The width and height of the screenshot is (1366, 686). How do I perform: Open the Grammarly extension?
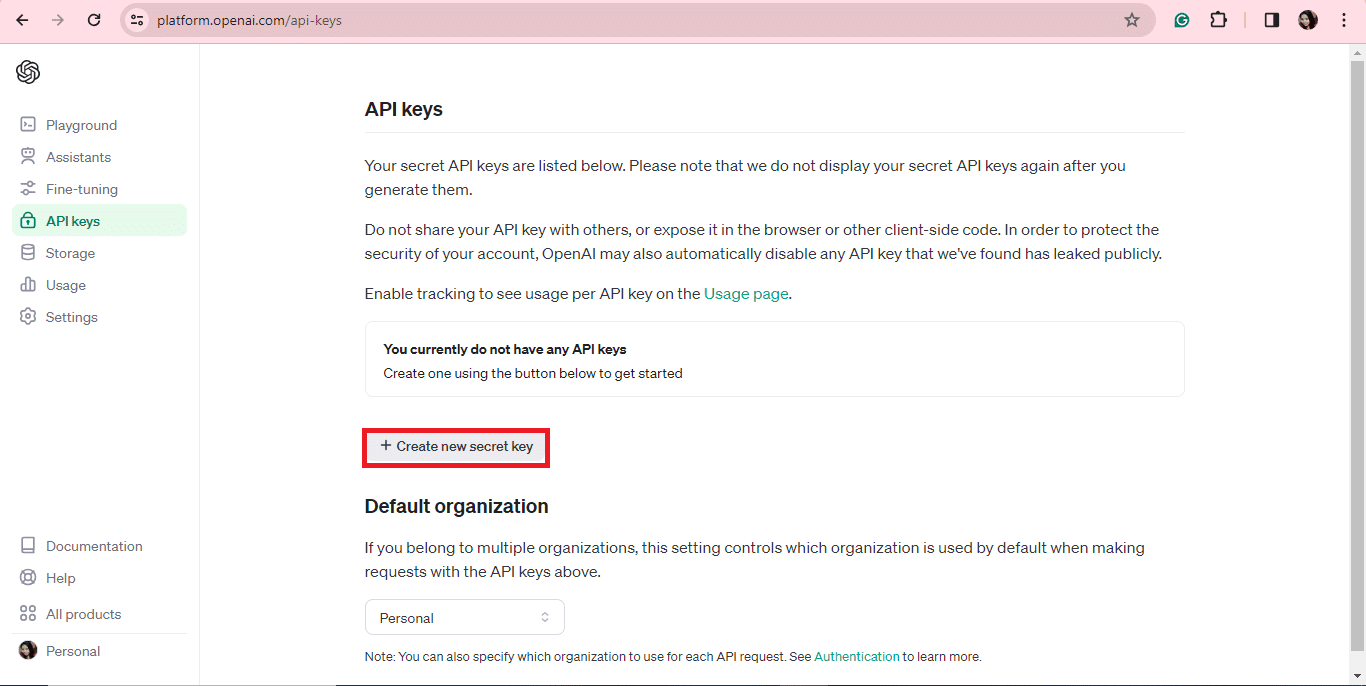click(1182, 19)
